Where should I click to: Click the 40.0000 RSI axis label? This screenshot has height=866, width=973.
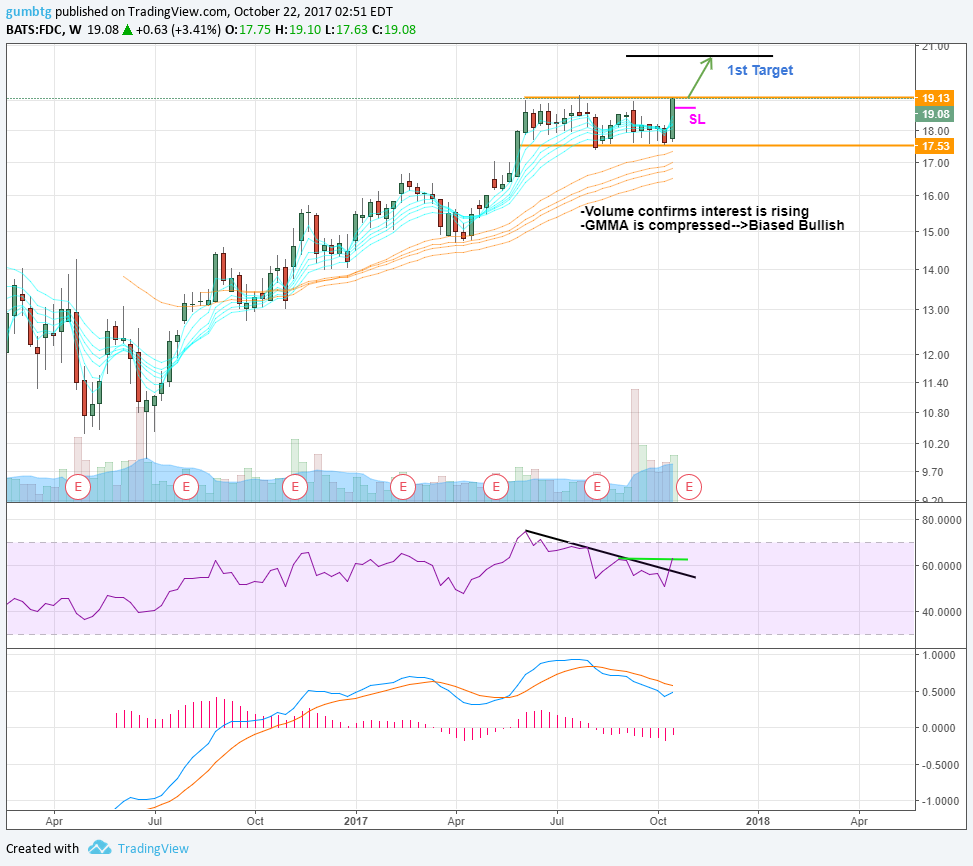[x=941, y=612]
